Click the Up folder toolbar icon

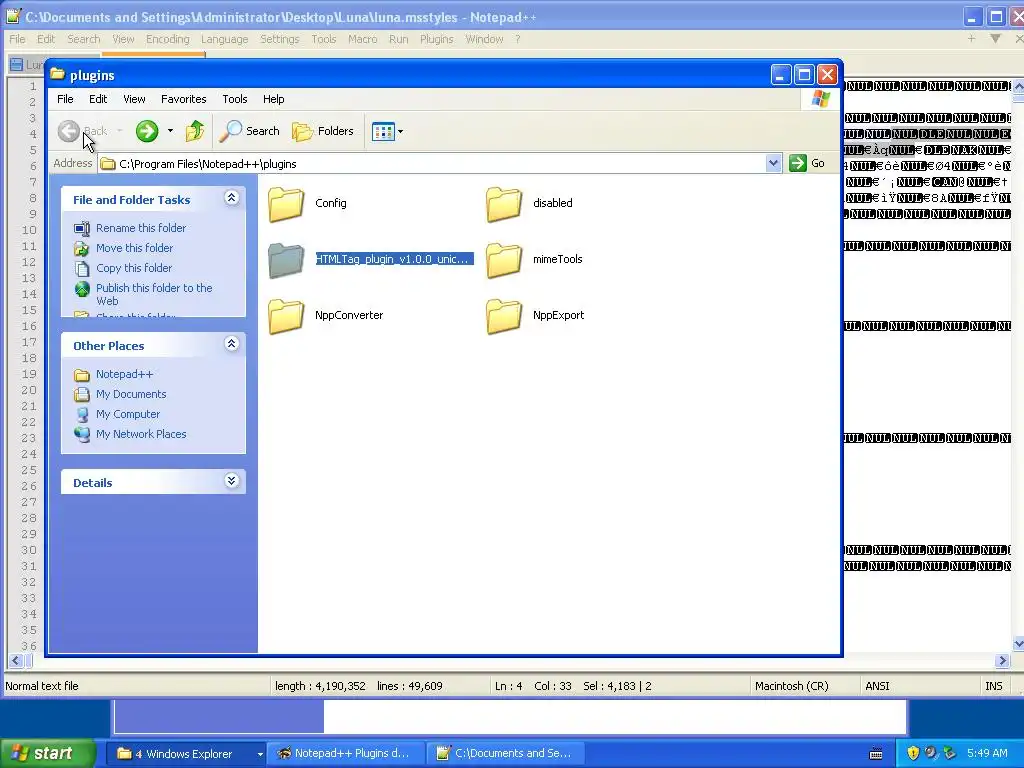[x=195, y=131]
